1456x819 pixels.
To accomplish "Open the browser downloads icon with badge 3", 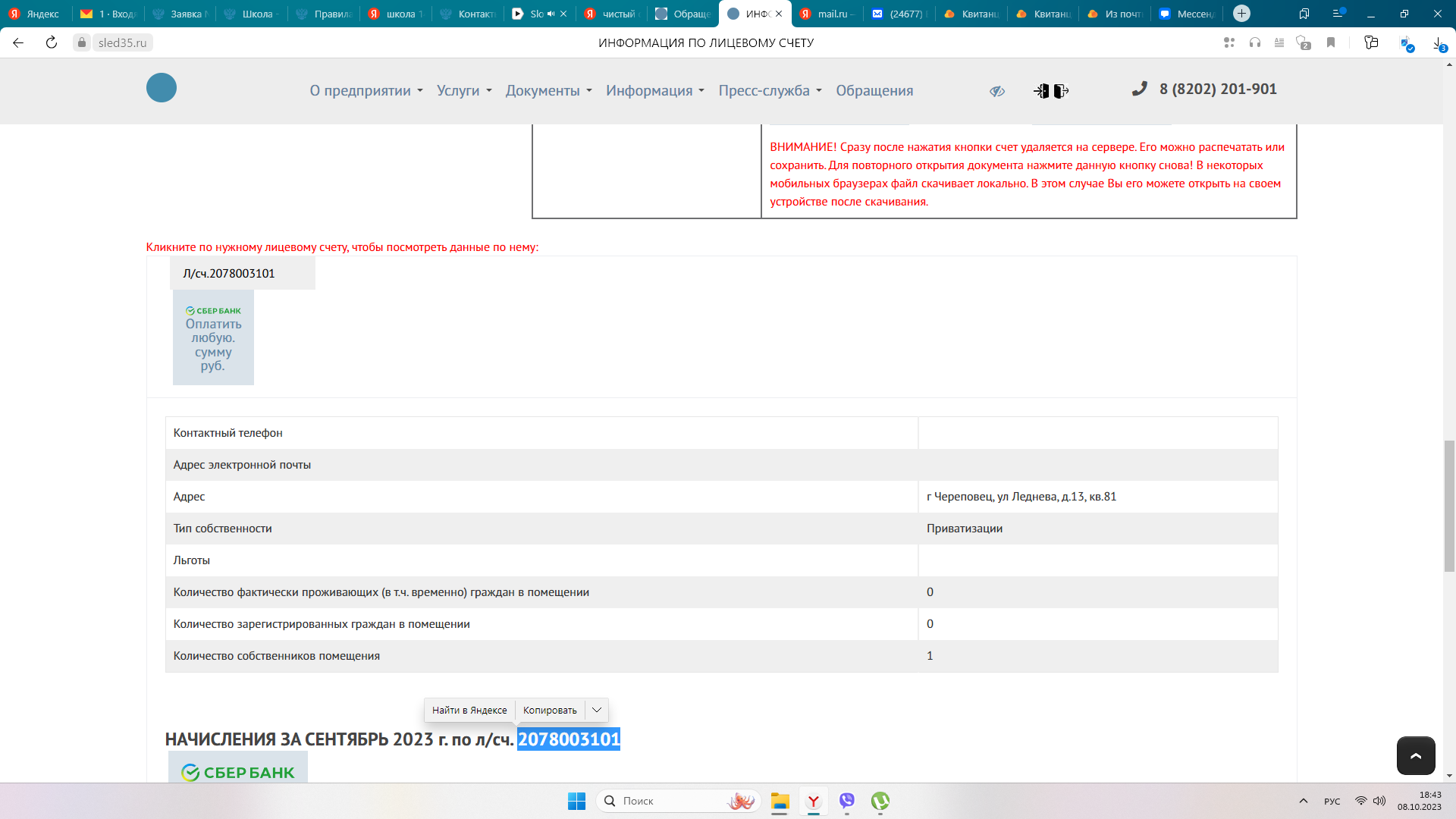I will [x=1439, y=43].
